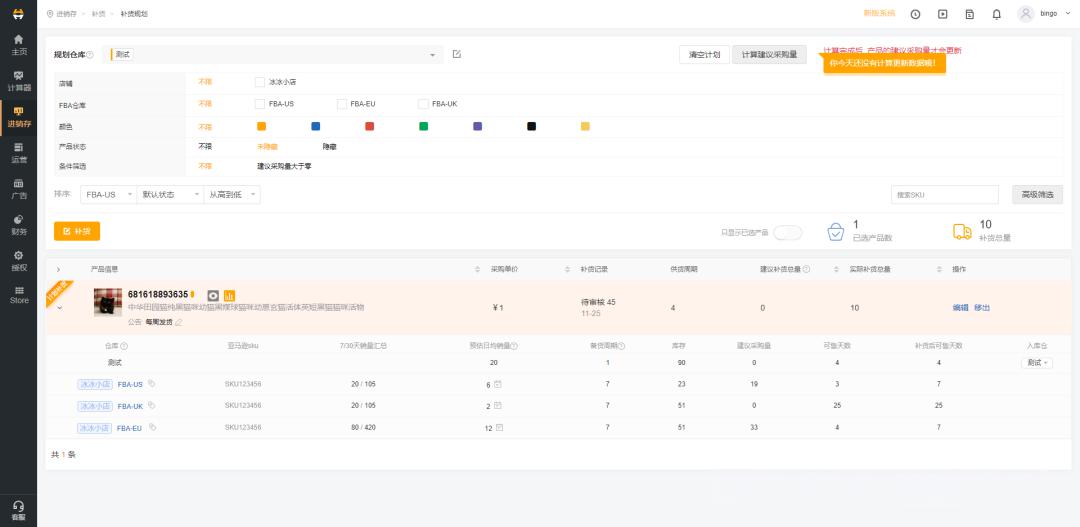Open the history clock icon in header
The width and height of the screenshot is (1080, 527).
pos(915,14)
